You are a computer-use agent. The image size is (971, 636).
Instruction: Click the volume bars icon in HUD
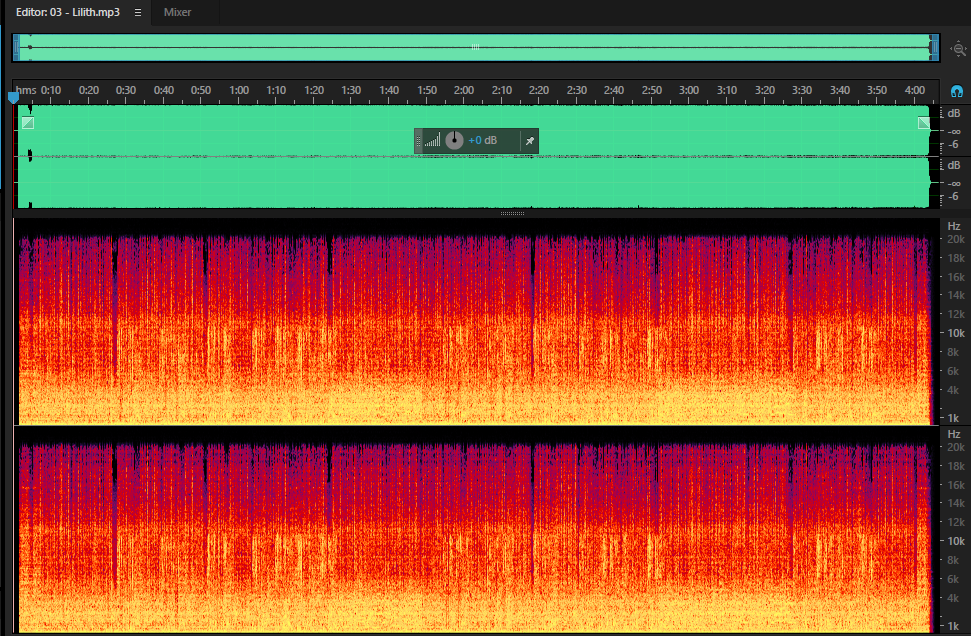coord(433,141)
